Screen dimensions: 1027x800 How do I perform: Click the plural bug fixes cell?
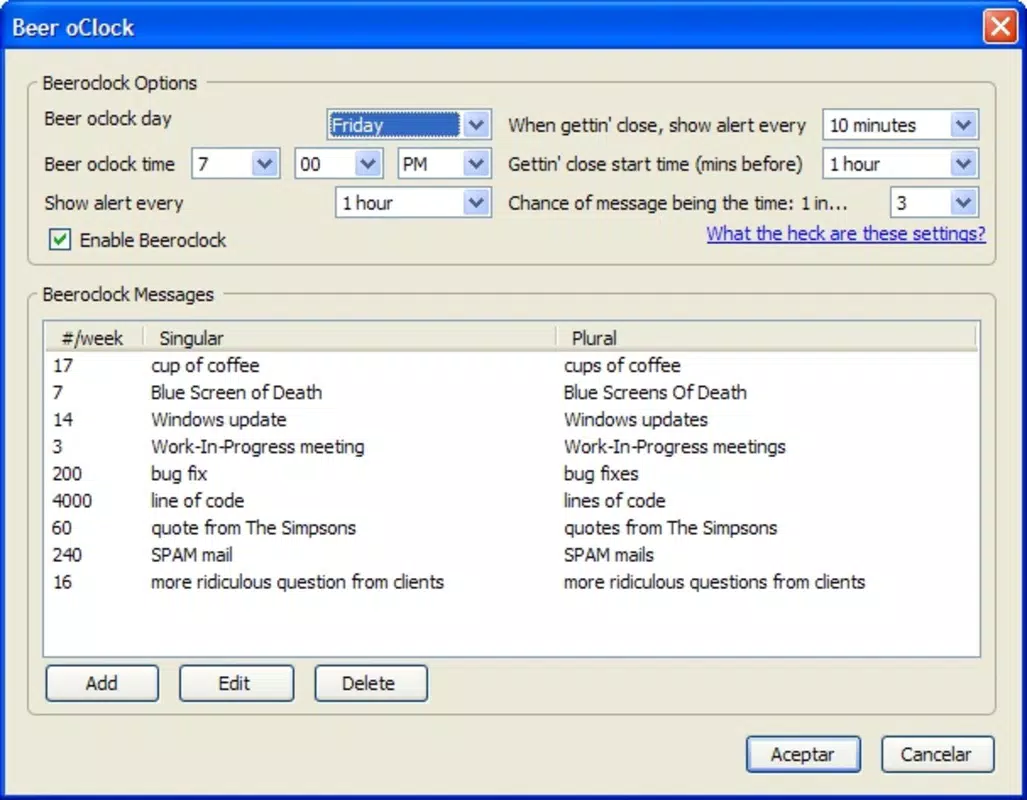click(601, 474)
